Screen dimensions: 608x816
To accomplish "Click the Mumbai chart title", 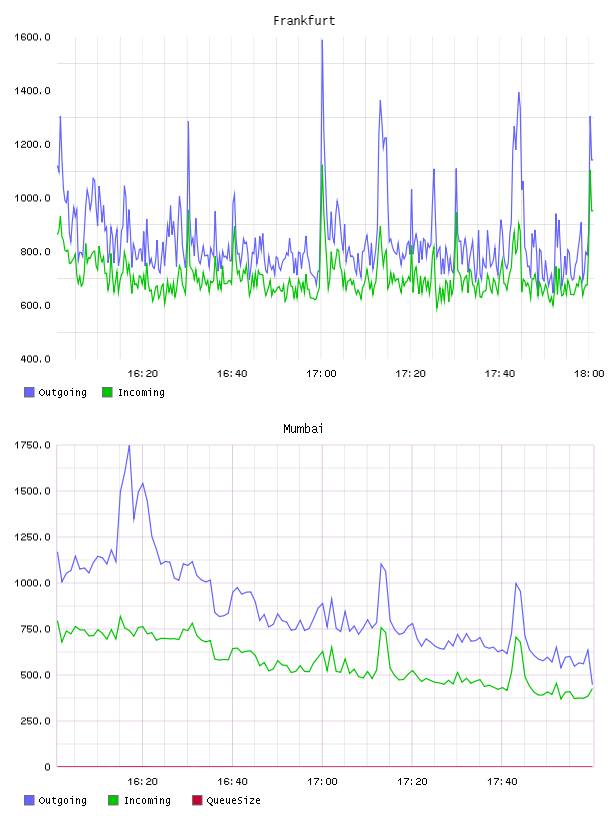I will pyautogui.click(x=303, y=429).
